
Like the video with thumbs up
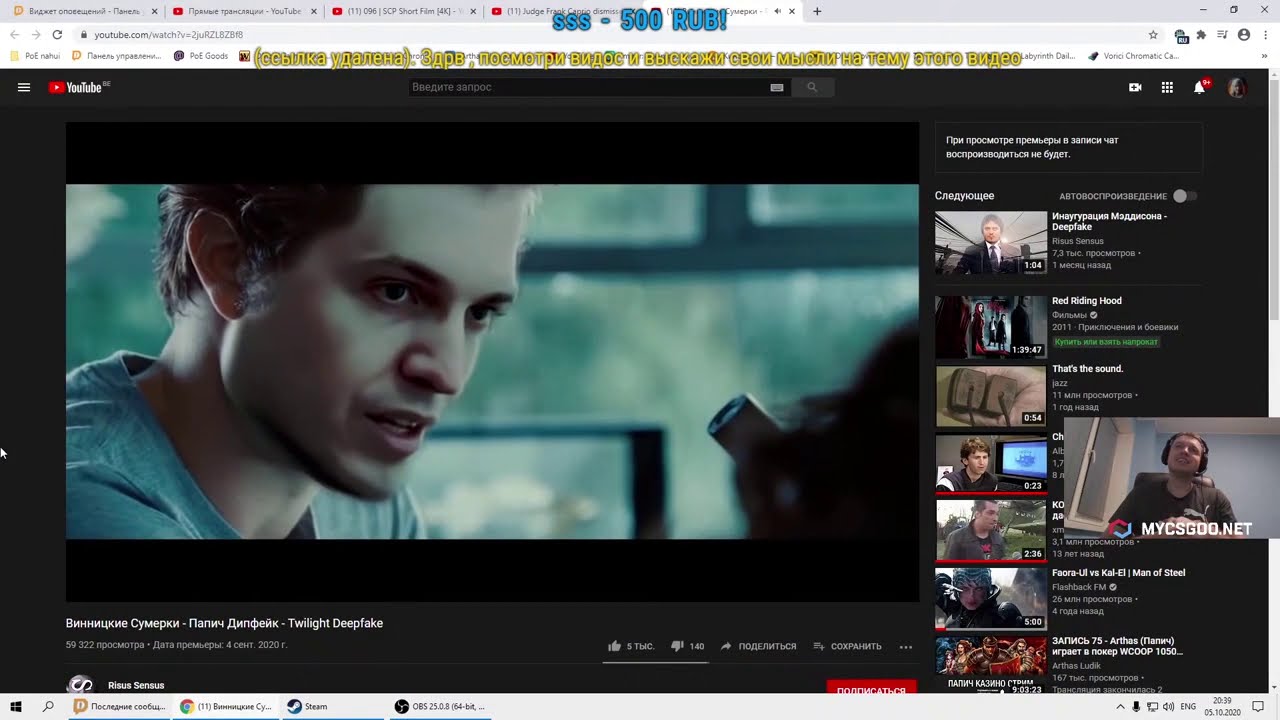pyautogui.click(x=630, y=646)
